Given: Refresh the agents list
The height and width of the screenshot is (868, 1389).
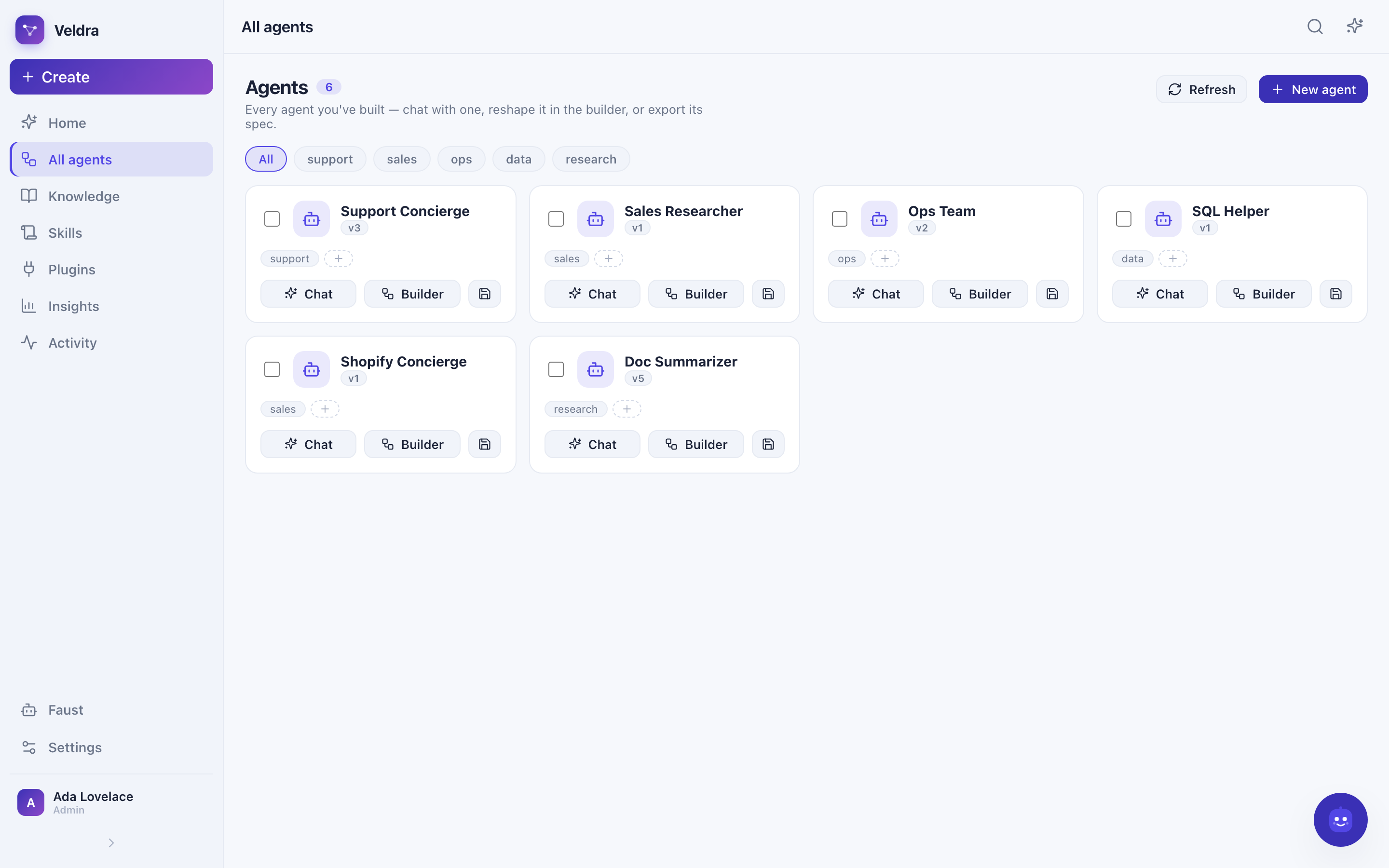Looking at the screenshot, I should pyautogui.click(x=1201, y=90).
